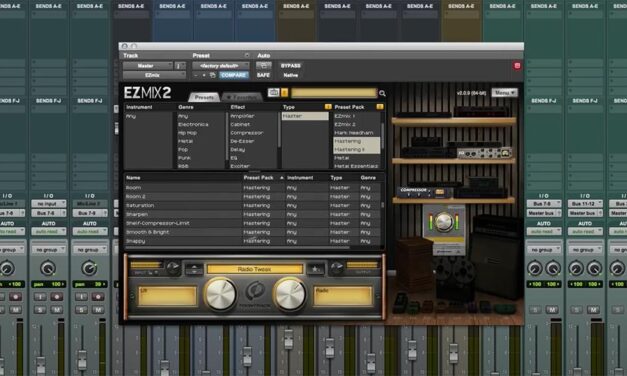Click the Radio Tweak preset name display
The width and height of the screenshot is (627, 376).
tap(254, 269)
